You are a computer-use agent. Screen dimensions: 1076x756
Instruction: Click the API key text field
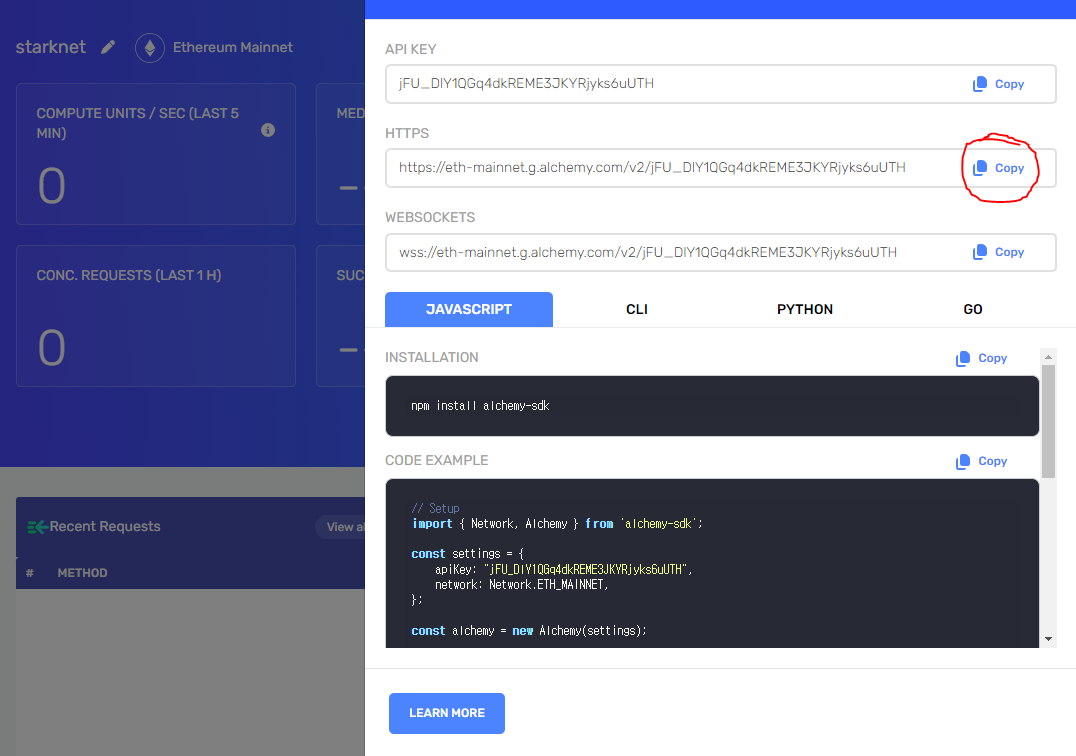[x=721, y=84]
